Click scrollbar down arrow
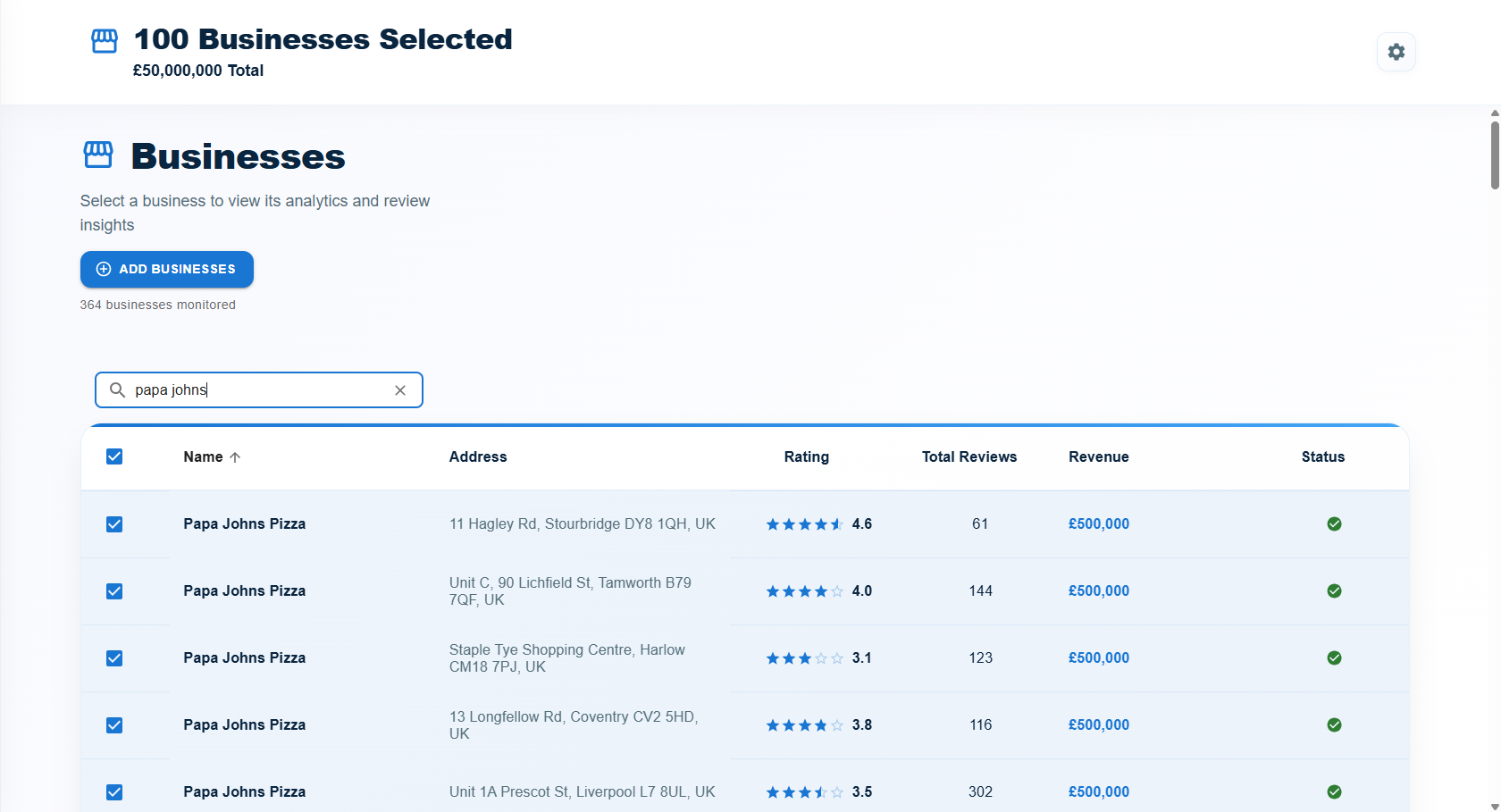This screenshot has width=1501, height=812. pos(1495,807)
